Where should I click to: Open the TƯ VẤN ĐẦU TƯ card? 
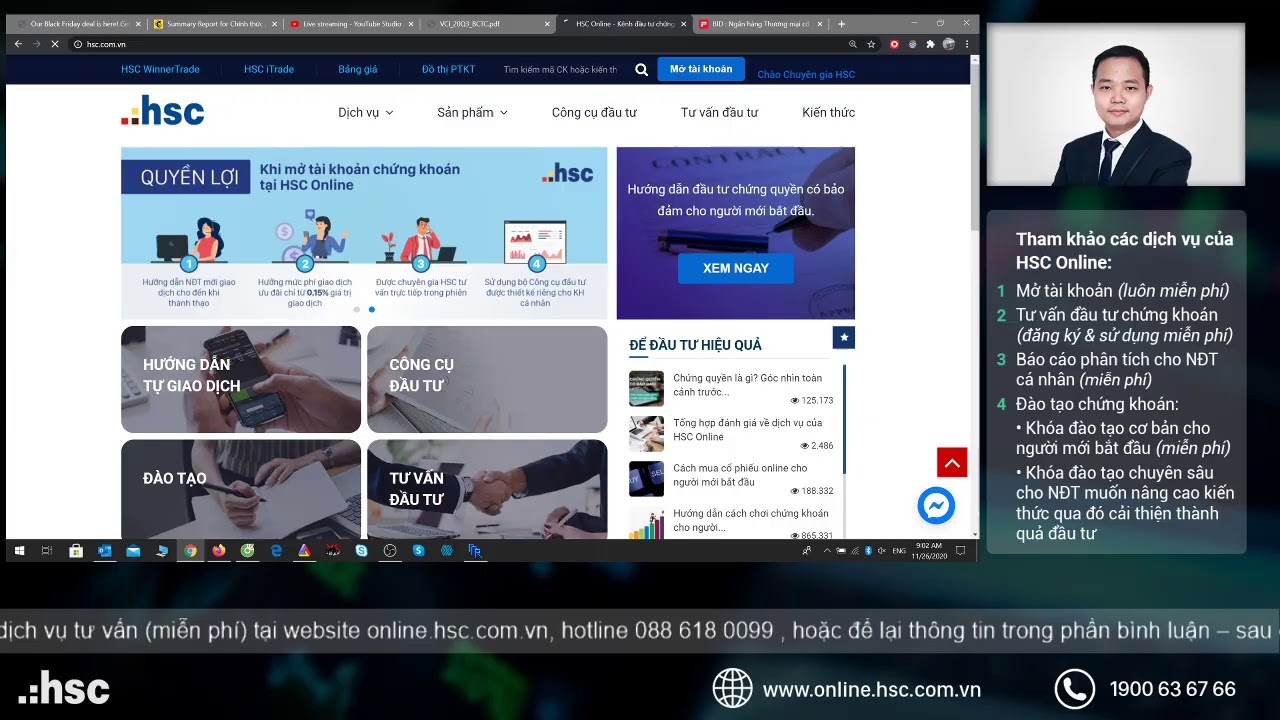[x=487, y=490]
